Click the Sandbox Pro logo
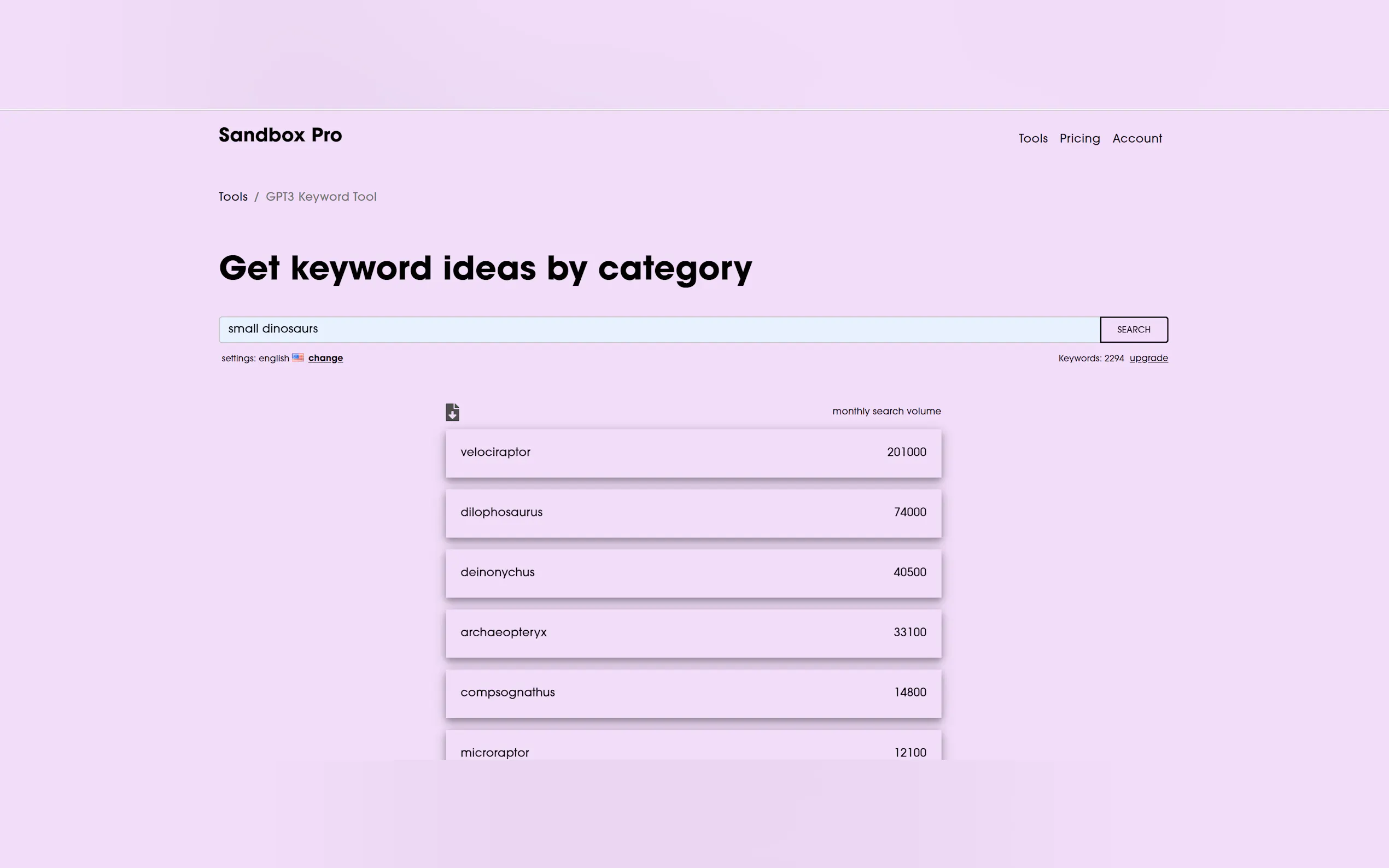This screenshot has height=868, width=1389. (x=280, y=136)
